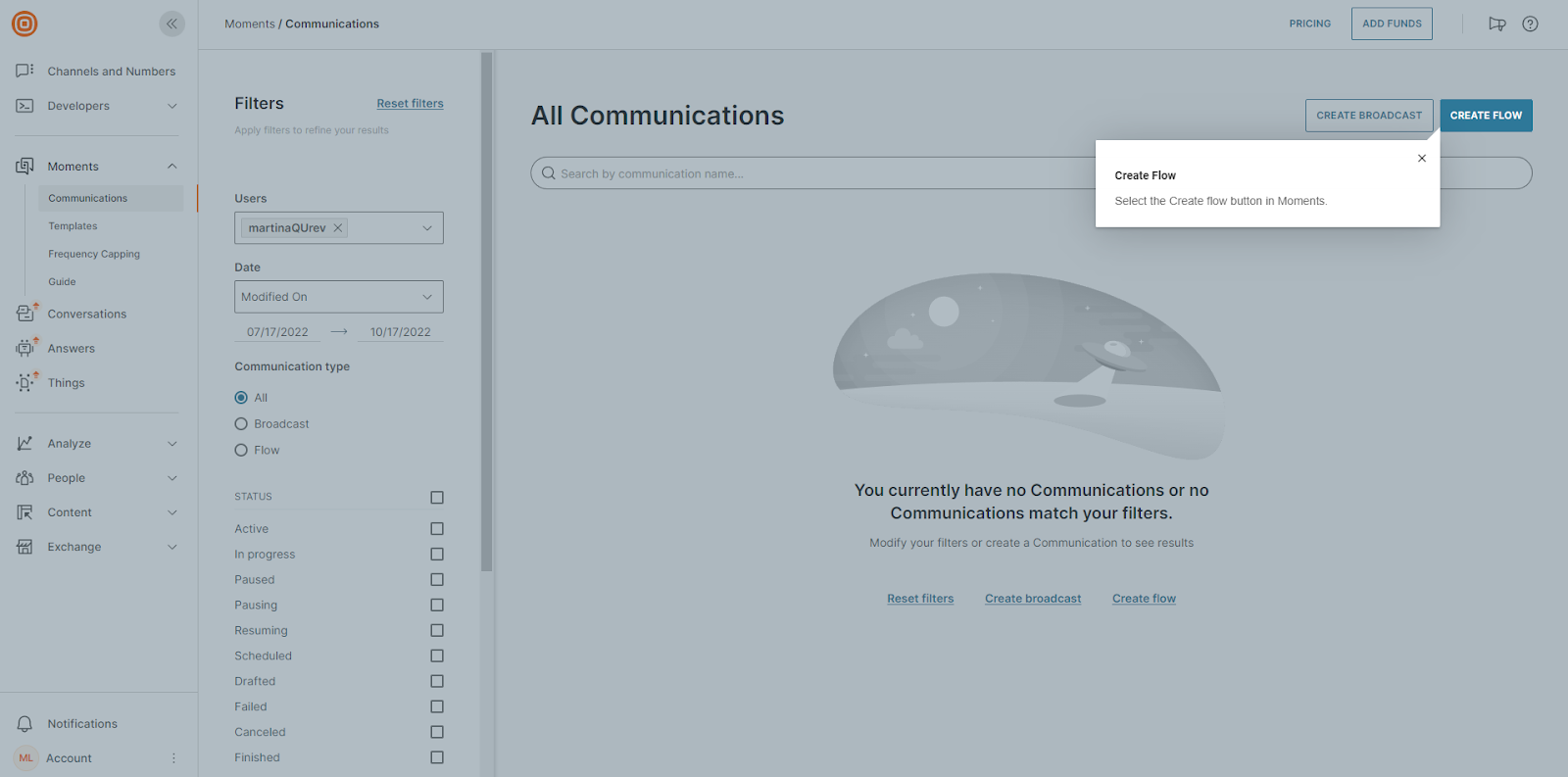The image size is (1568, 777).
Task: Select the All communication type radio
Action: [x=241, y=398]
